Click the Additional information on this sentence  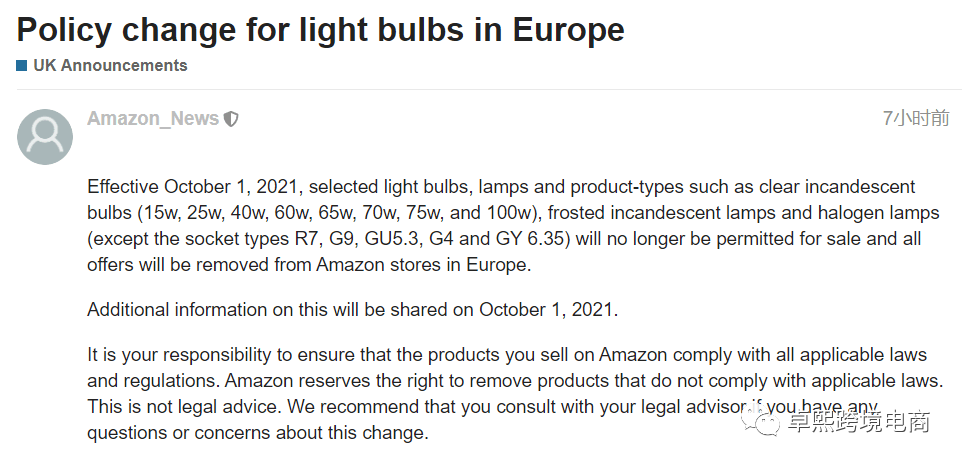(x=352, y=309)
